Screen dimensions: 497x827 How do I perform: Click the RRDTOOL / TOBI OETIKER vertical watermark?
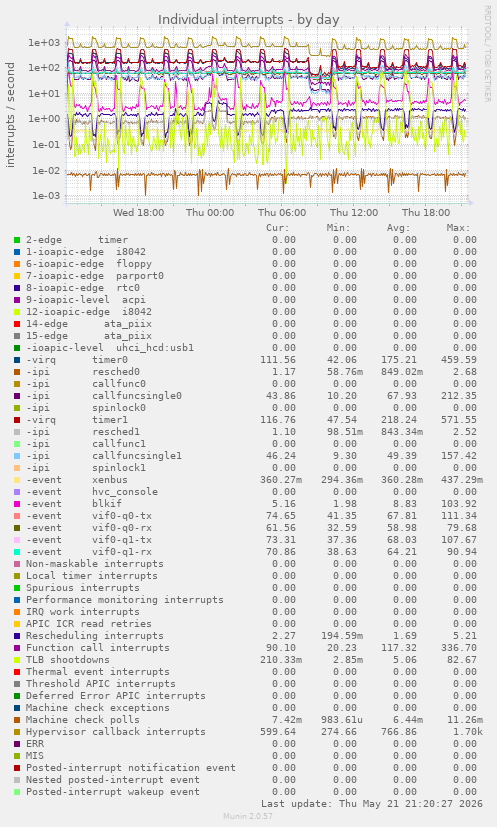coord(487,54)
